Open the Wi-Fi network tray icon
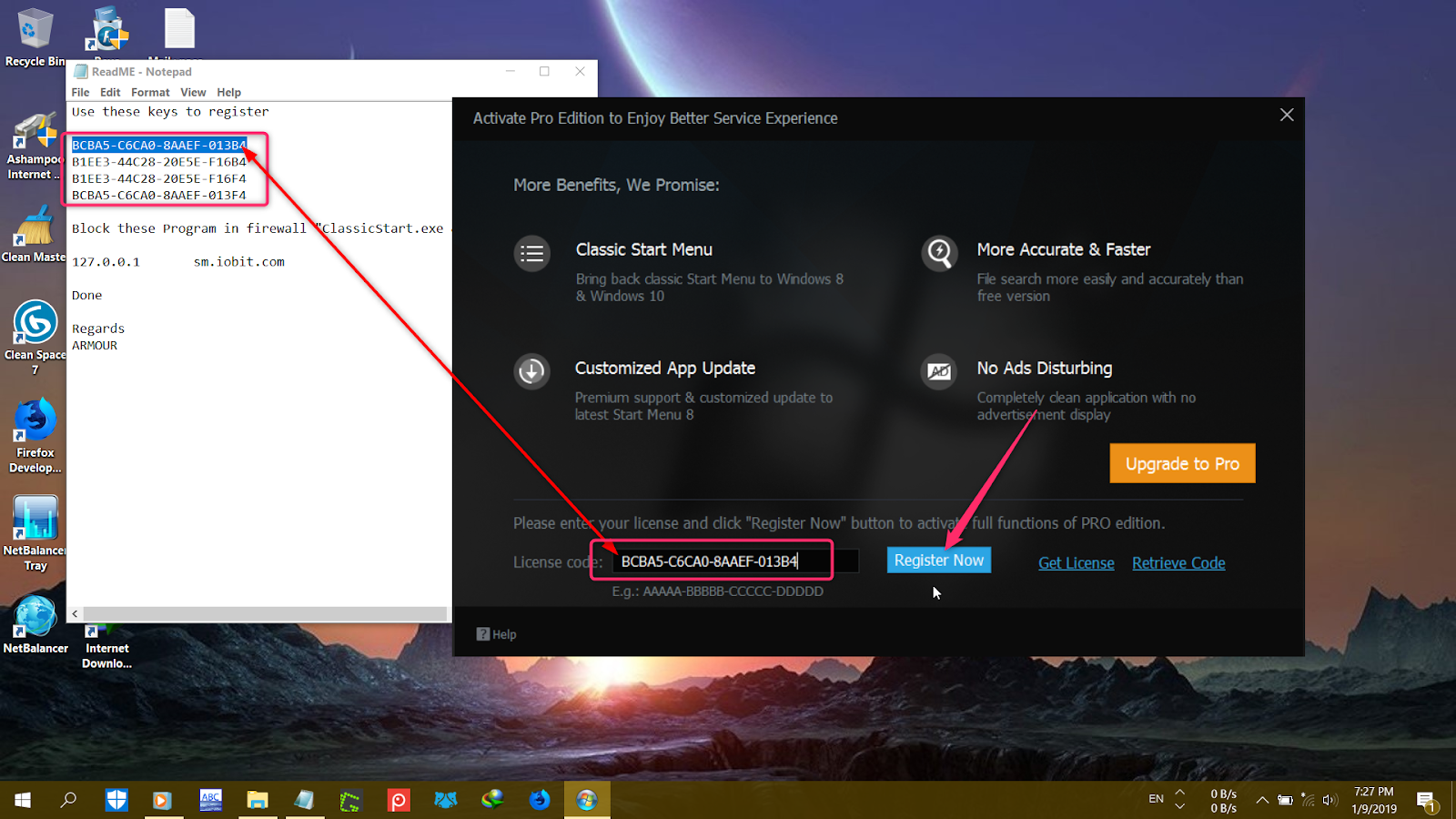The width and height of the screenshot is (1456, 819). 1308,800
